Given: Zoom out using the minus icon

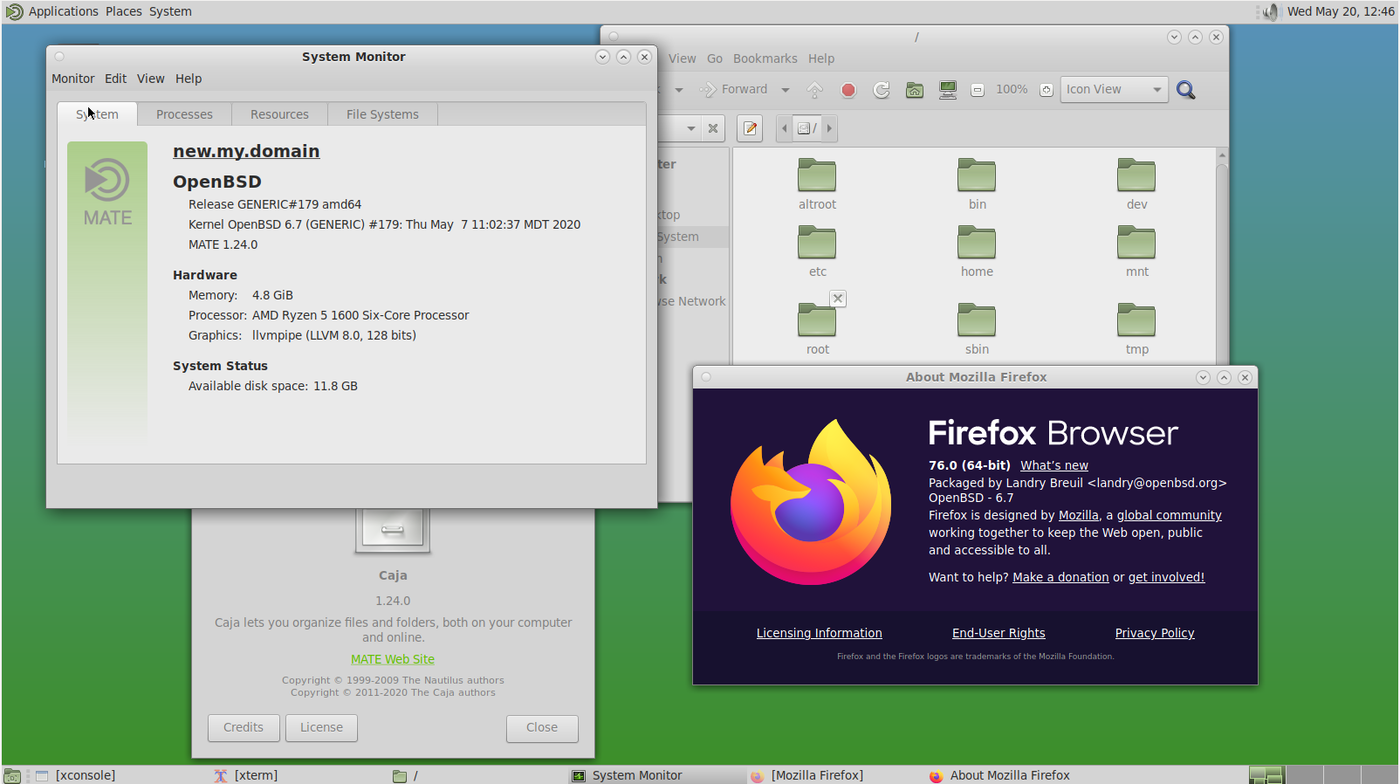Looking at the screenshot, I should coord(977,90).
